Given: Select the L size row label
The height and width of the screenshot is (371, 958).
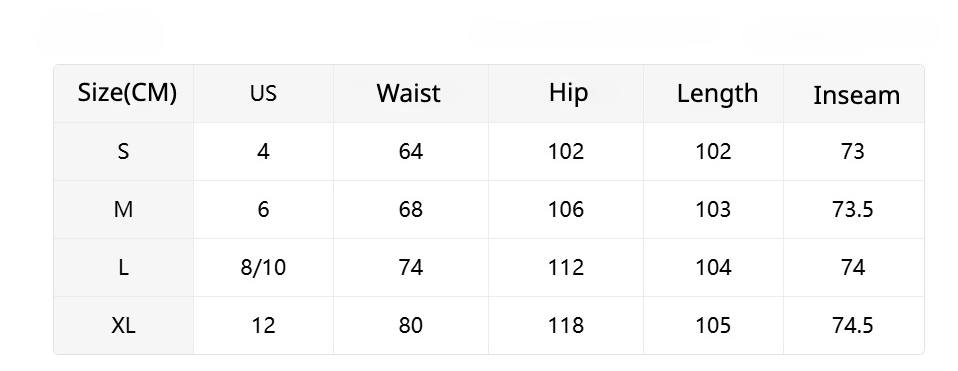Looking at the screenshot, I should coord(123,268).
